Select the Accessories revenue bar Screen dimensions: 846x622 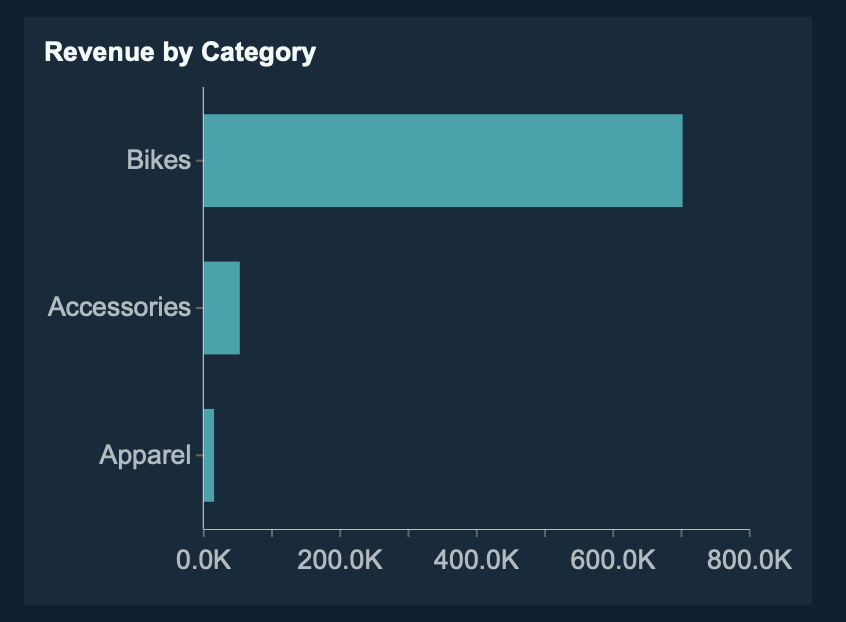(x=221, y=308)
